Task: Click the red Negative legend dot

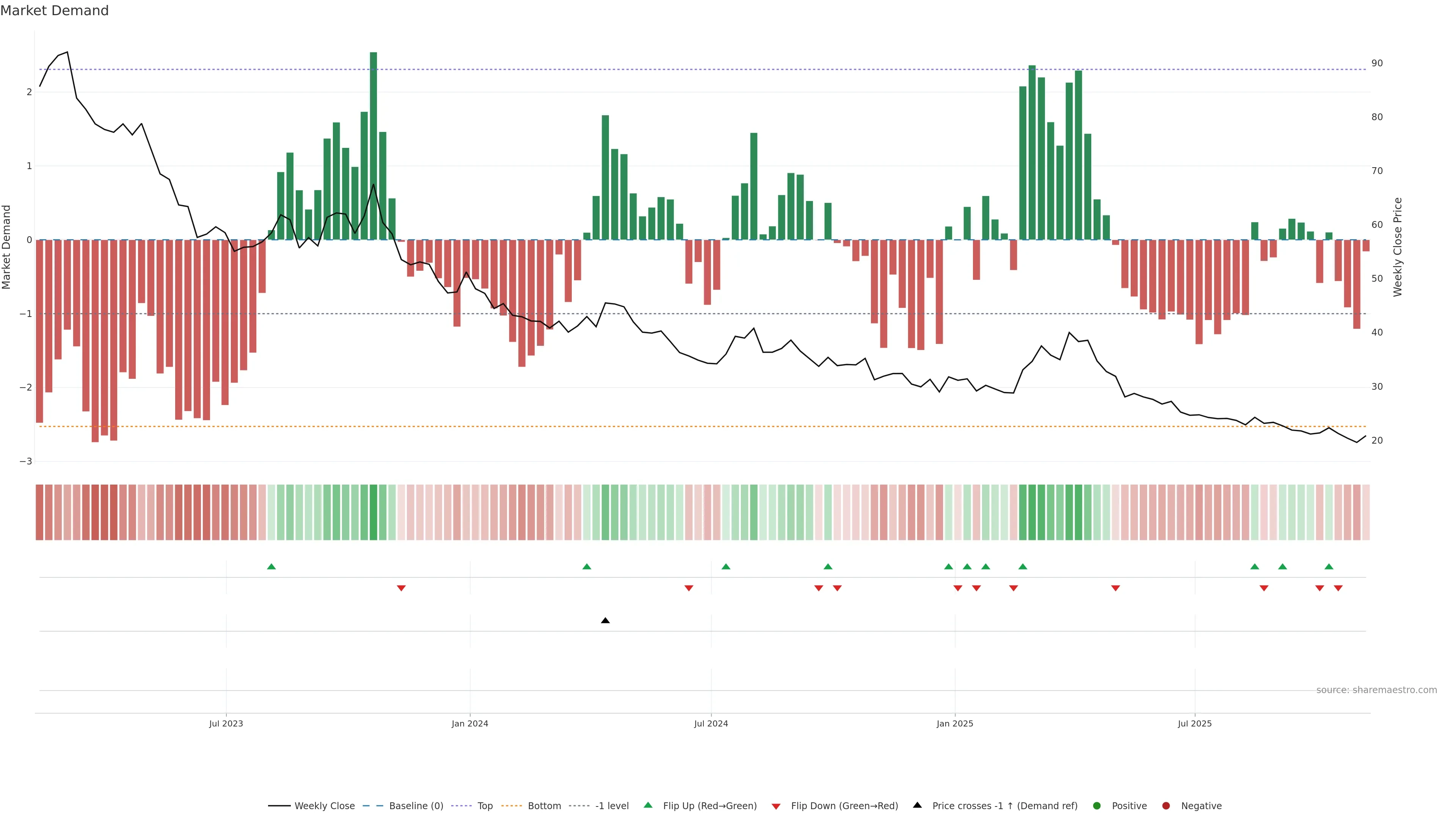Action: [x=1166, y=805]
